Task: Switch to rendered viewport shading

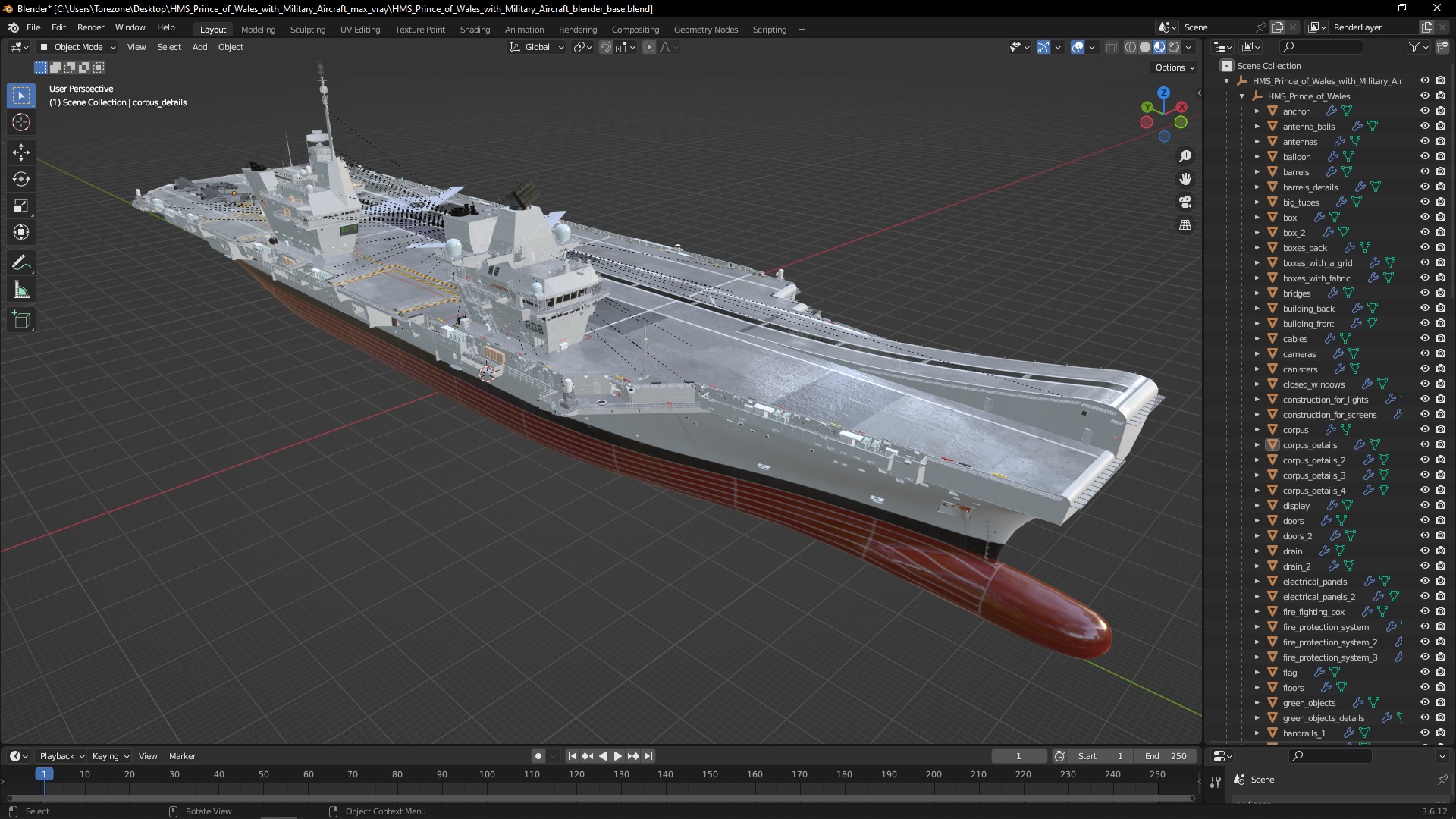Action: tap(1174, 47)
